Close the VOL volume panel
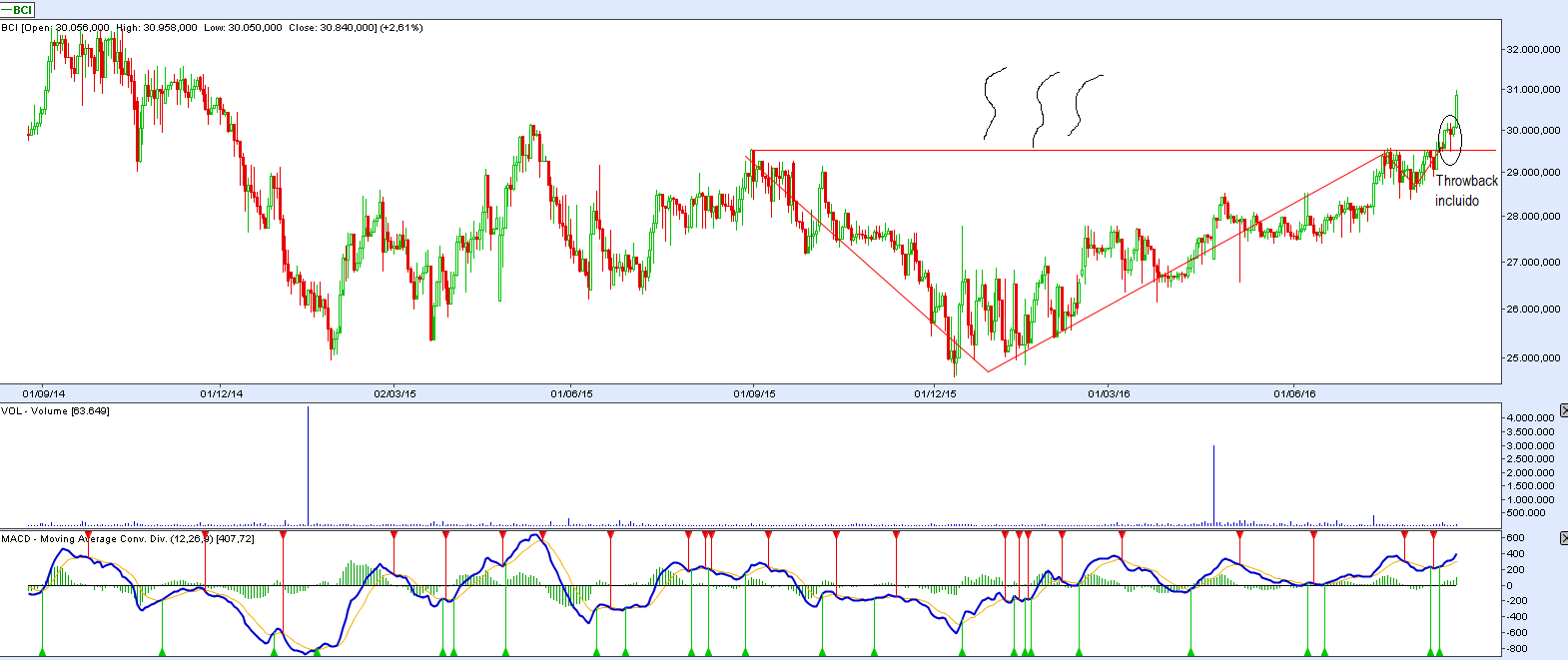The height and width of the screenshot is (661, 1568). 1563,410
